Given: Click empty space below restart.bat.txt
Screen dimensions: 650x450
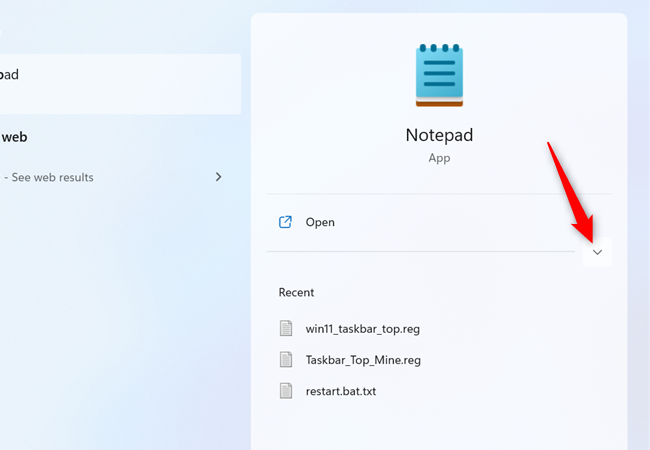Looking at the screenshot, I should (439, 427).
